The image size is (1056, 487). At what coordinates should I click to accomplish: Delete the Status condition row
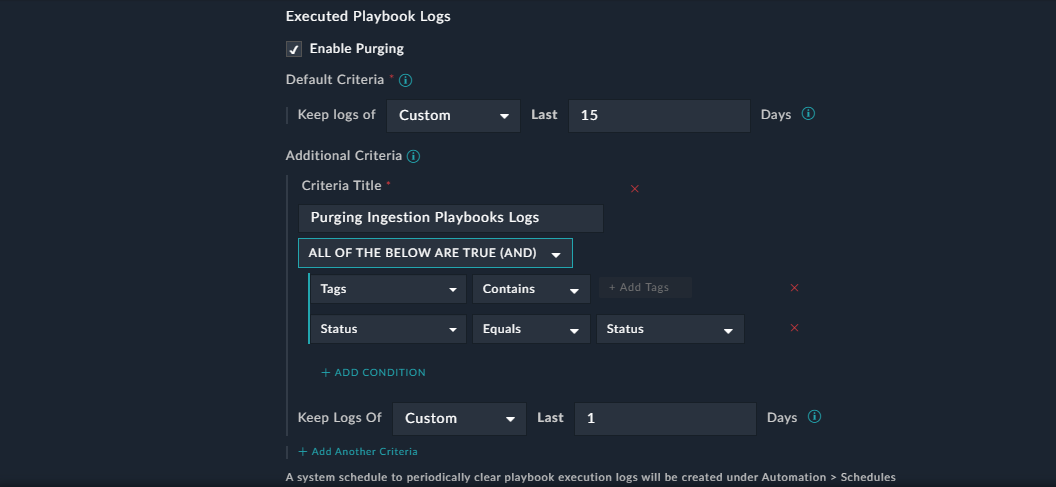(795, 328)
